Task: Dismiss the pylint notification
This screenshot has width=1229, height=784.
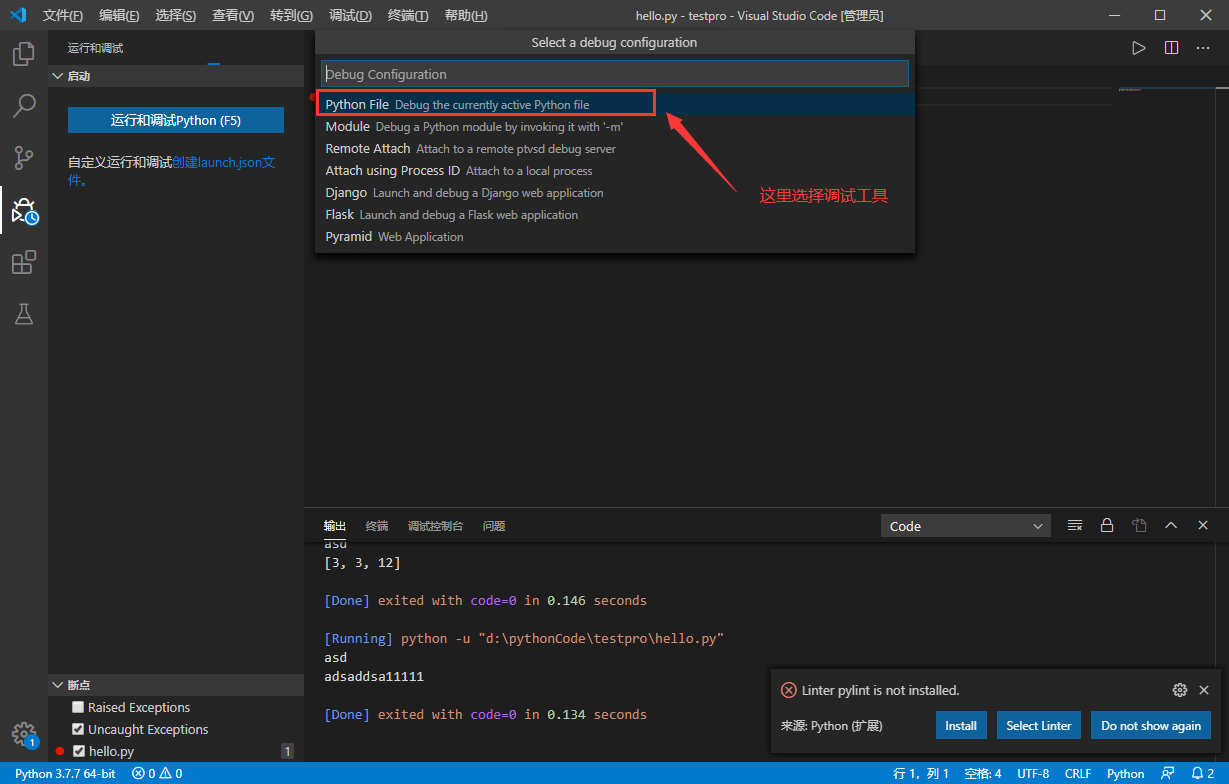Action: point(1204,690)
